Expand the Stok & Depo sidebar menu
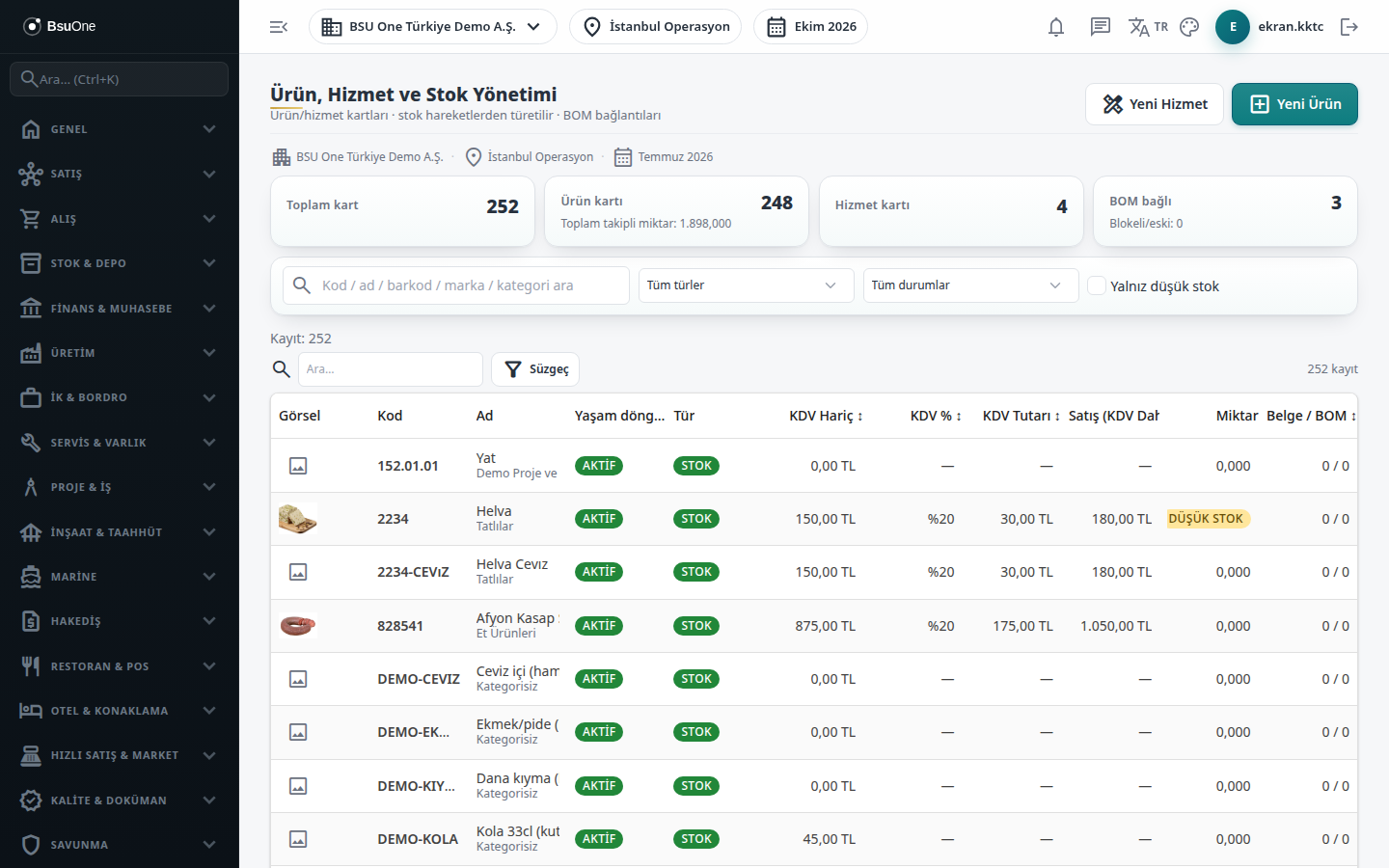This screenshot has width=1389, height=868. point(120,263)
